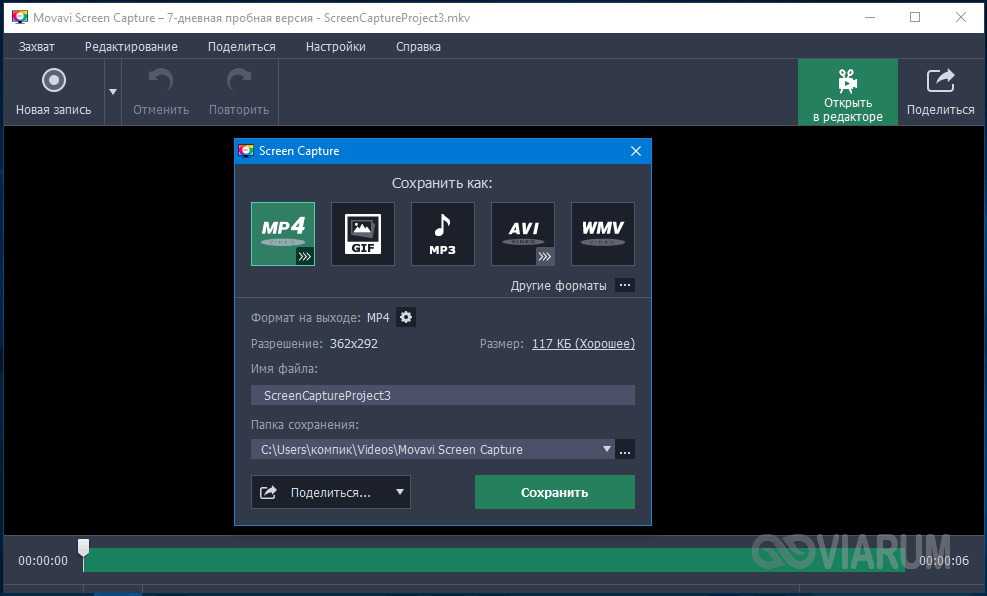The image size is (987, 596).
Task: Click the green Сохранить button
Action: (x=555, y=492)
